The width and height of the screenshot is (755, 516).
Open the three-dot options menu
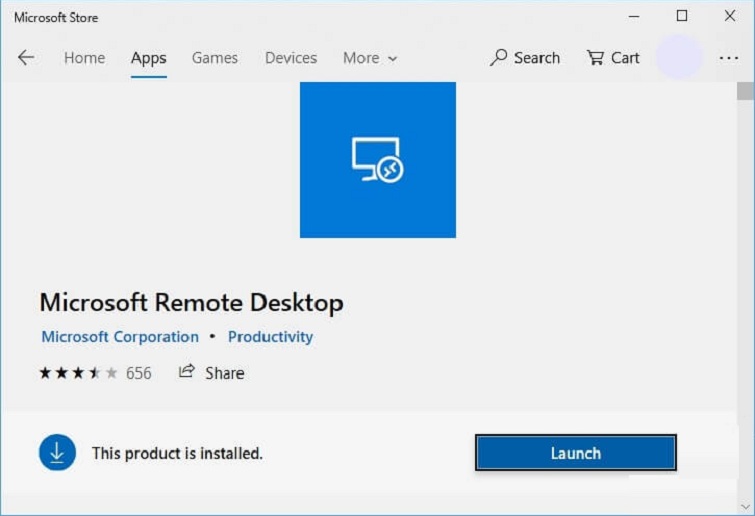(x=729, y=58)
